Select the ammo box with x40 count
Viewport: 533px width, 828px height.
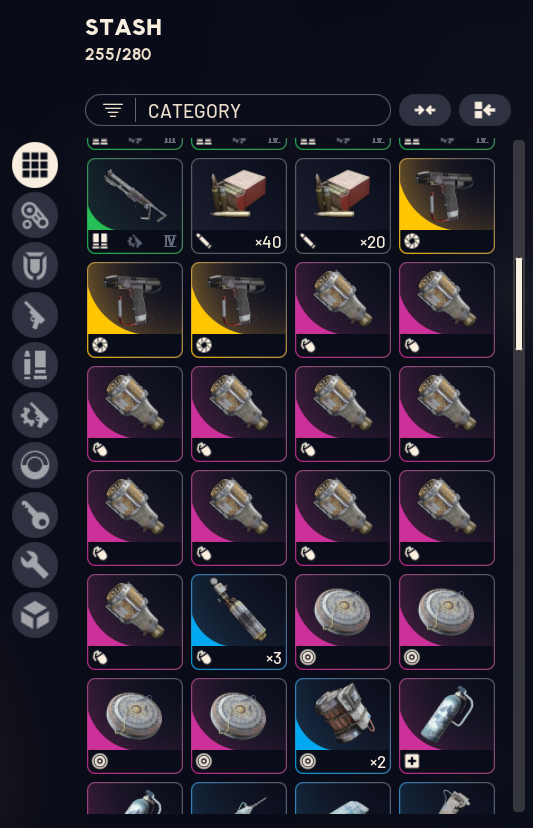(x=239, y=206)
